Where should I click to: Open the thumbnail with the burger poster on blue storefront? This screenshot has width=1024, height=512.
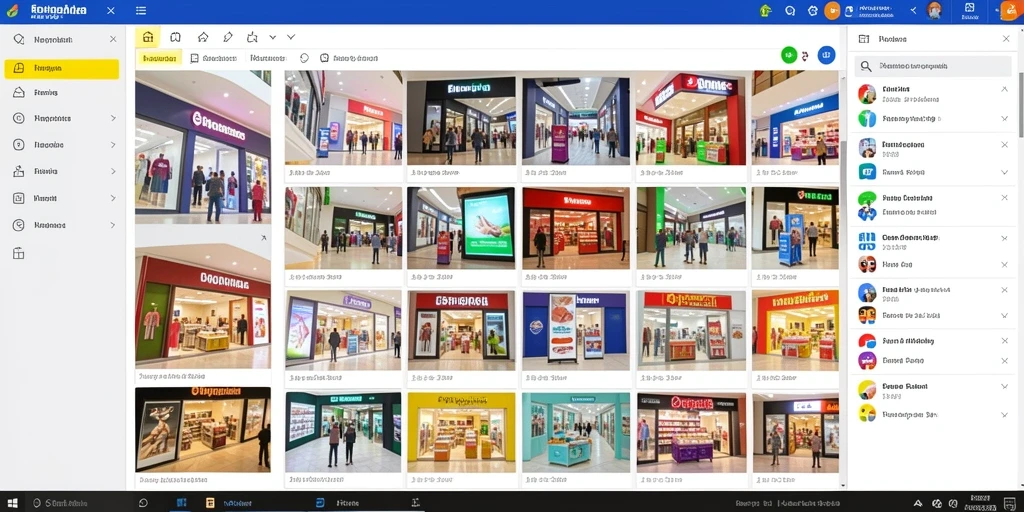click(x=576, y=331)
